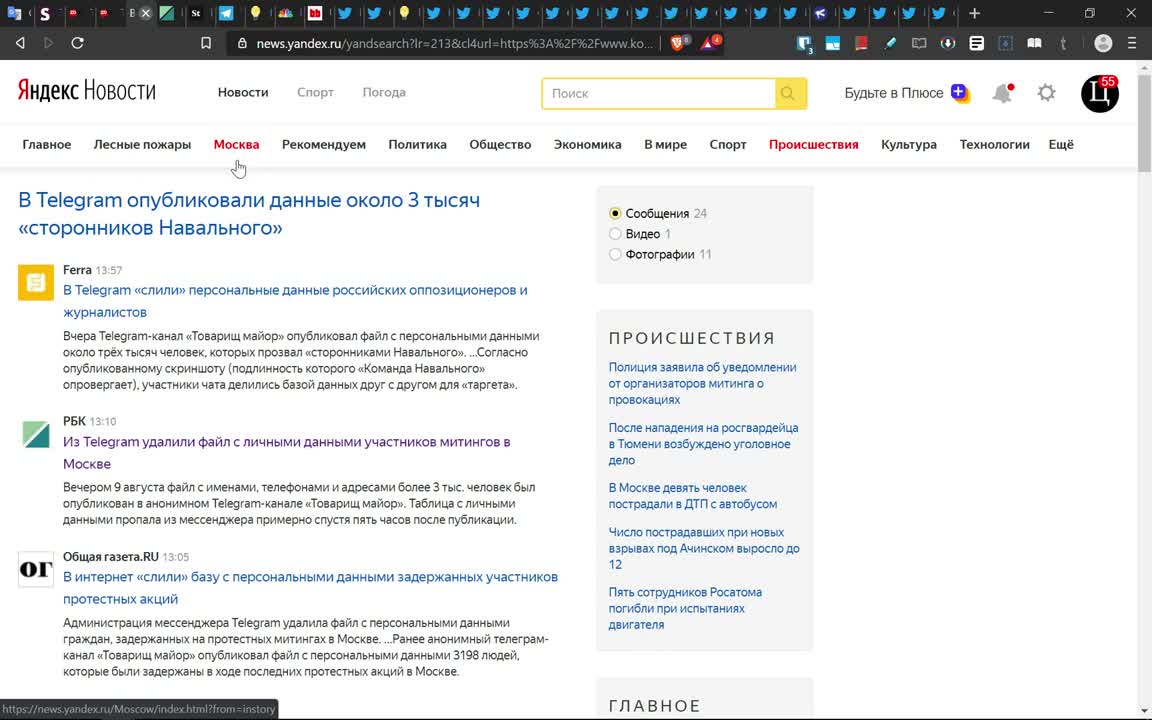
Task: Switch to the NBC peacock browser tab
Action: (x=286, y=13)
